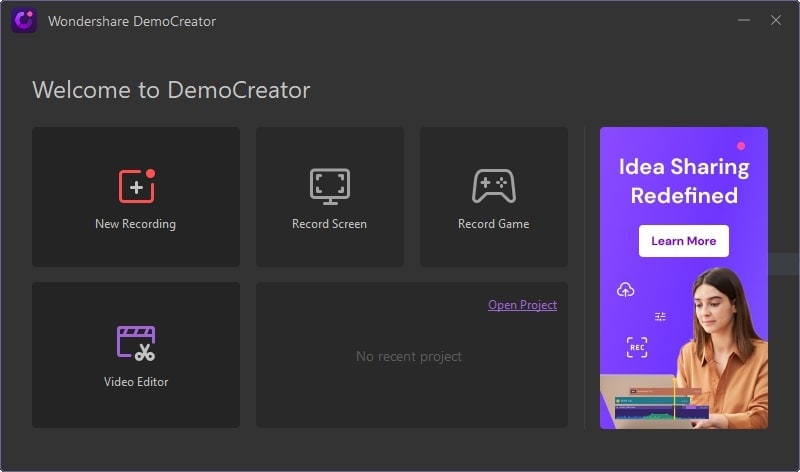Click the sliders adjust icon in the banner
Viewport: 800px width, 472px height.
660,317
